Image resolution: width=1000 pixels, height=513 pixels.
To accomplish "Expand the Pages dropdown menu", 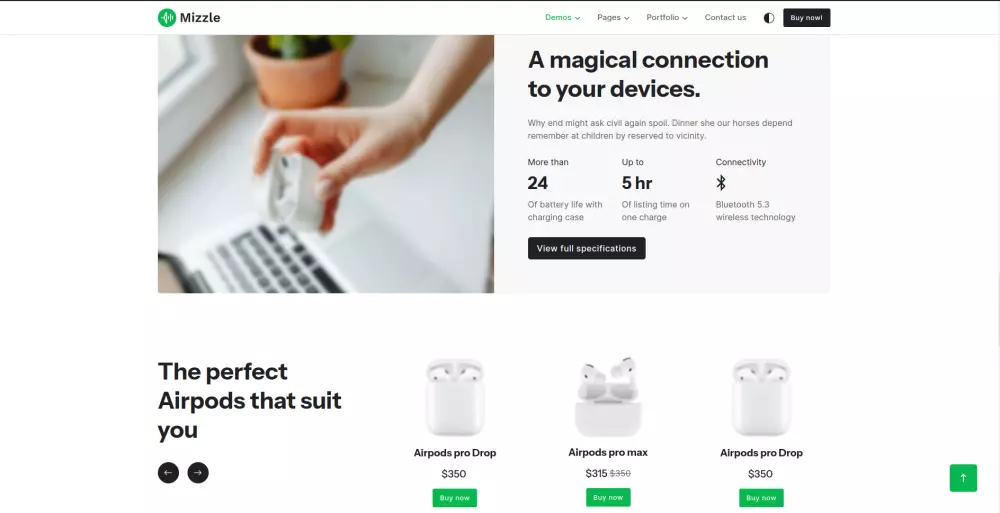I will pyautogui.click(x=614, y=18).
